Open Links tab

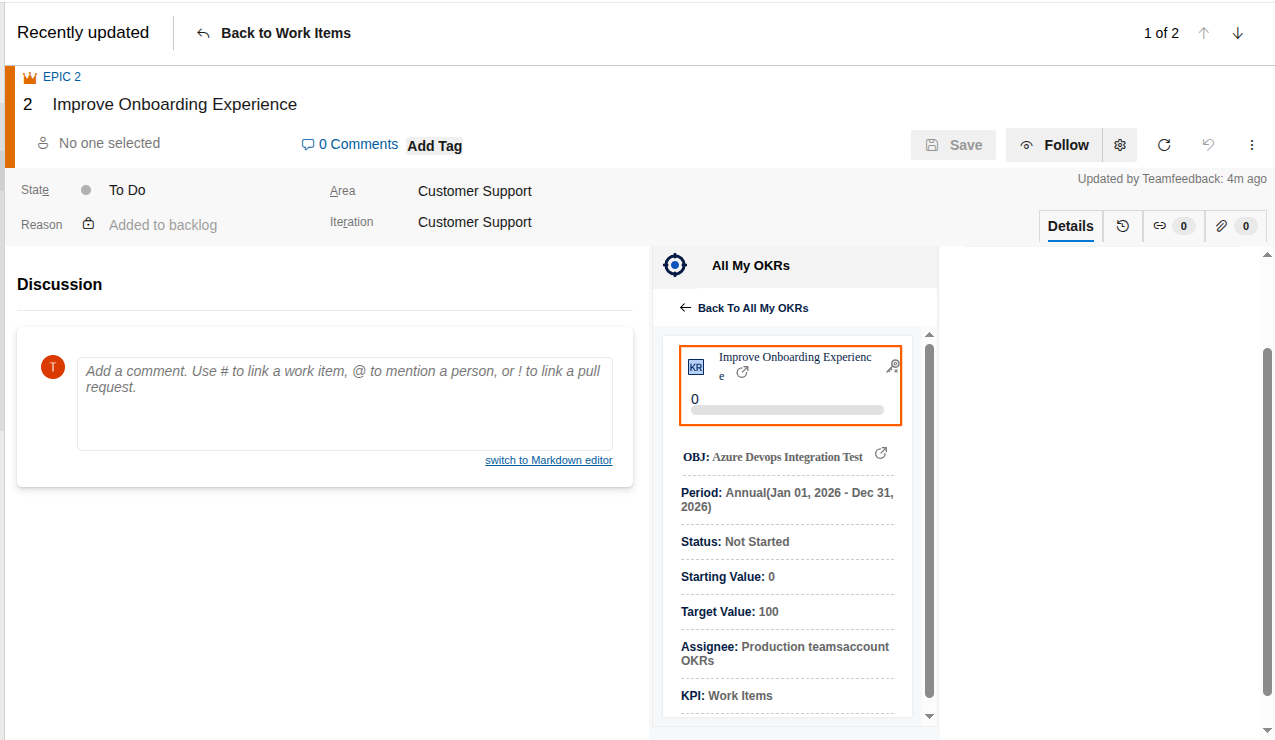tap(1173, 226)
